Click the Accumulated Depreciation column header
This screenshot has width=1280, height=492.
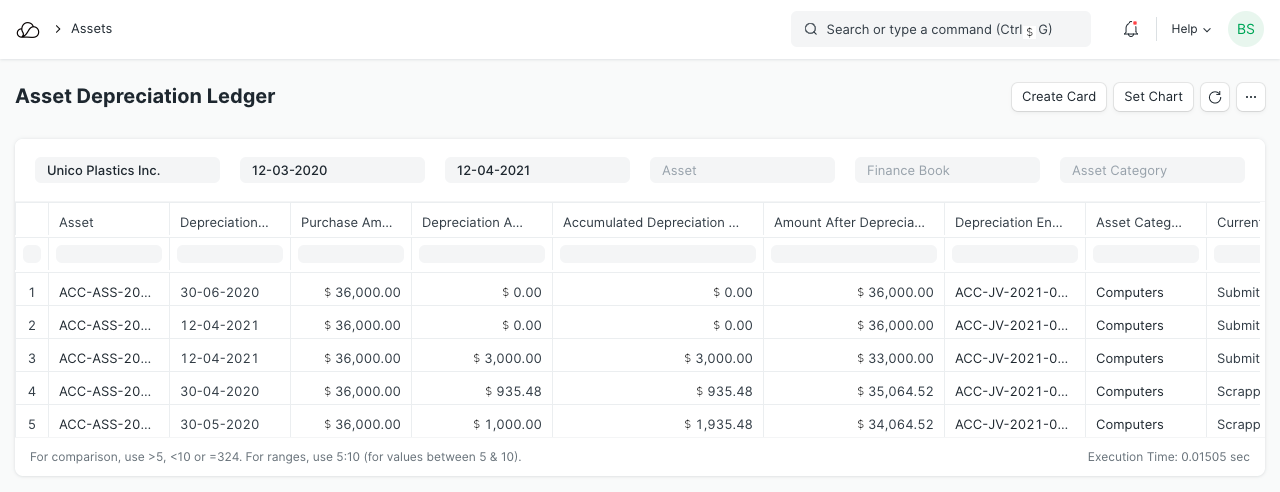[657, 223]
